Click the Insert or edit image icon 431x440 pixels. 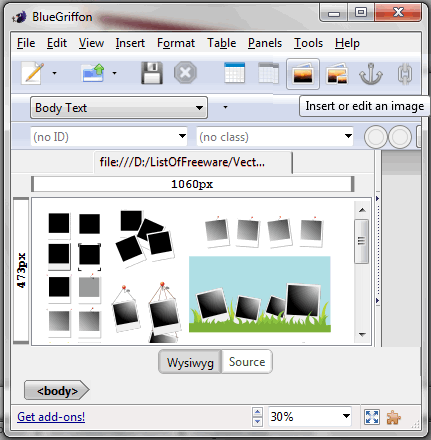(303, 74)
